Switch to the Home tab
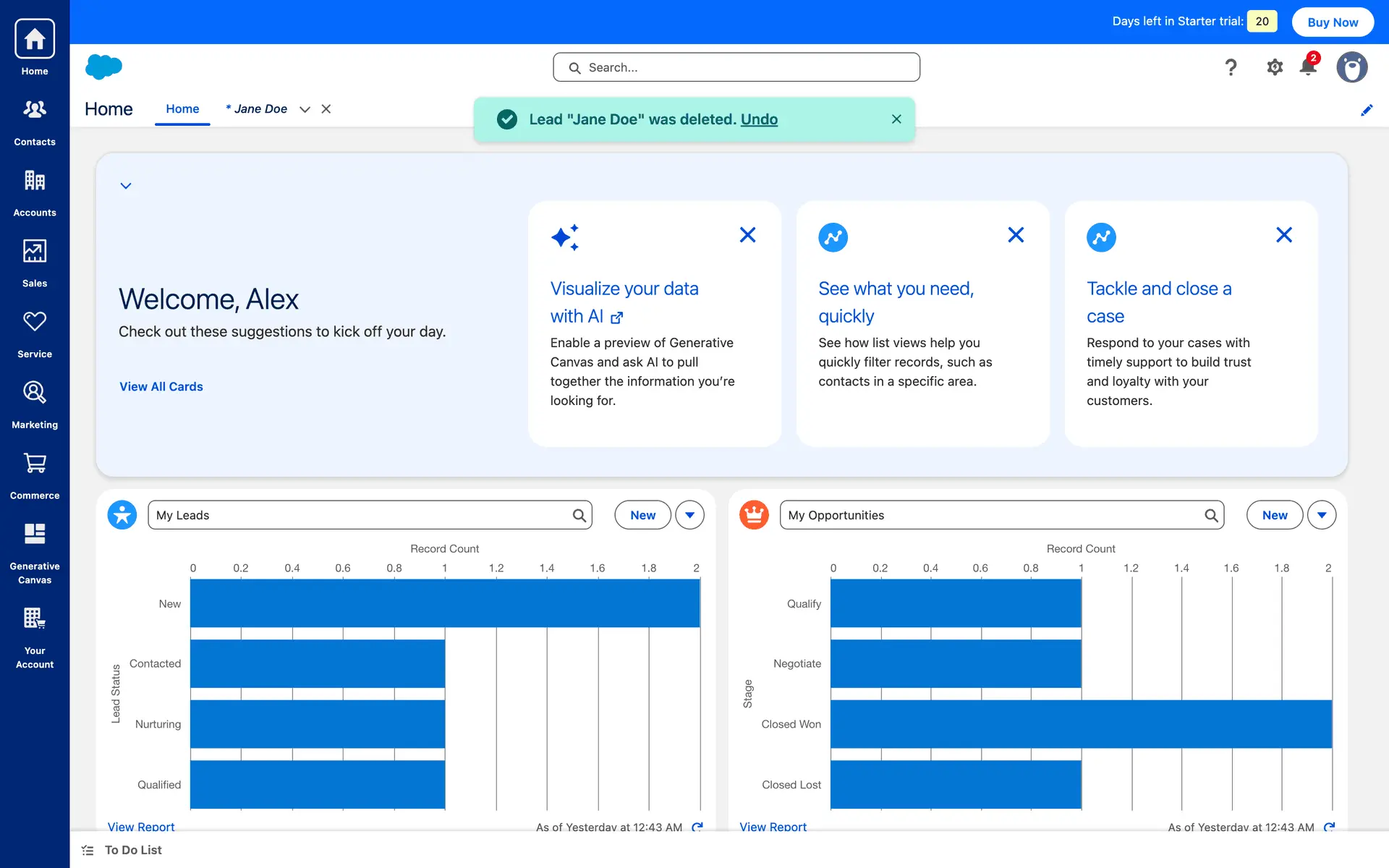This screenshot has width=1389, height=868. 182,109
